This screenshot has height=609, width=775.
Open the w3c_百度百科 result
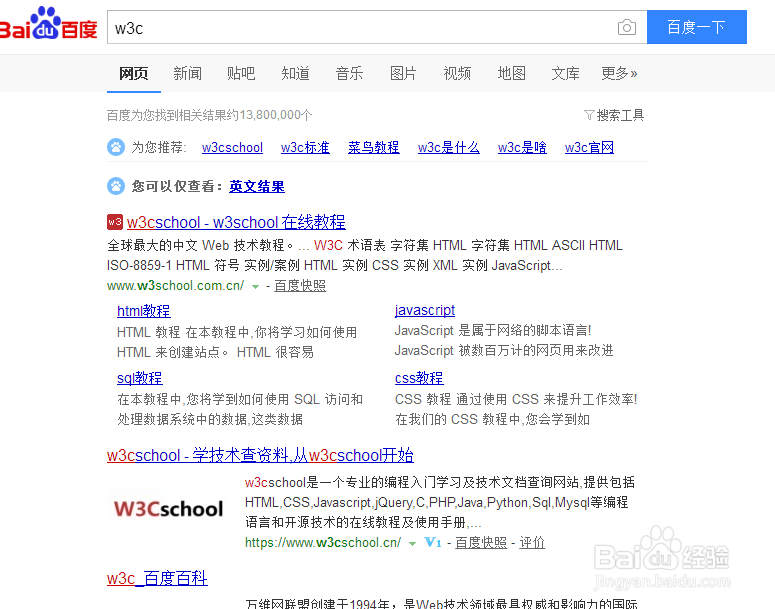157,578
